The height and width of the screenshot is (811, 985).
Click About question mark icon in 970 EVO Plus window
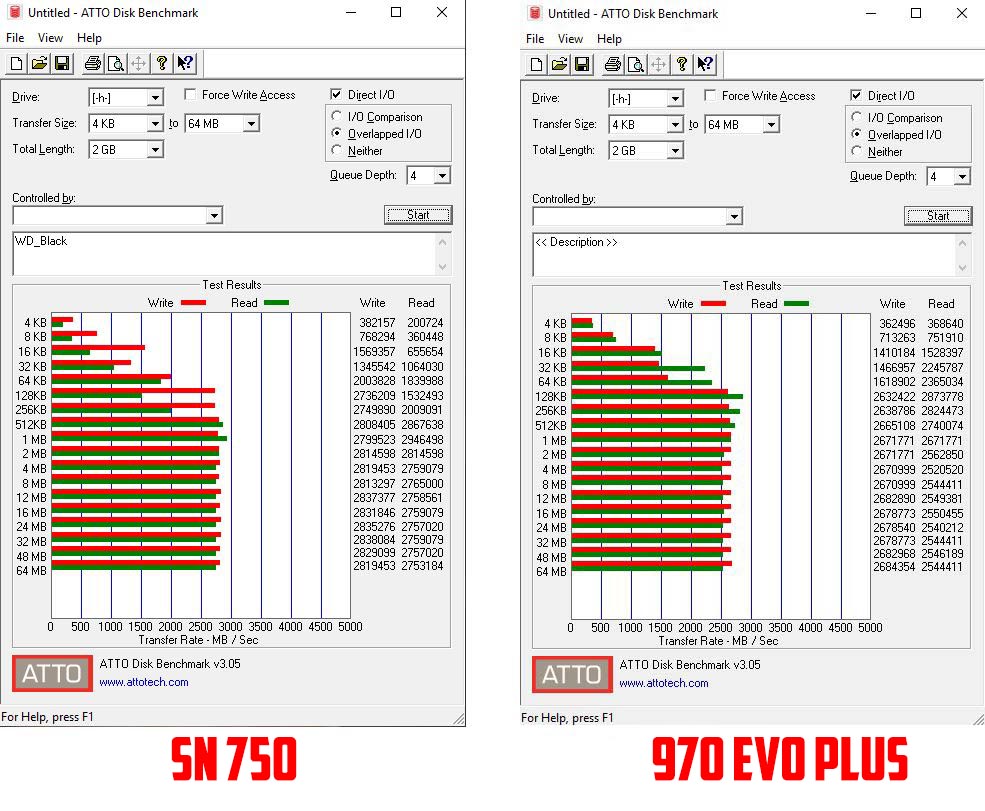pos(682,64)
